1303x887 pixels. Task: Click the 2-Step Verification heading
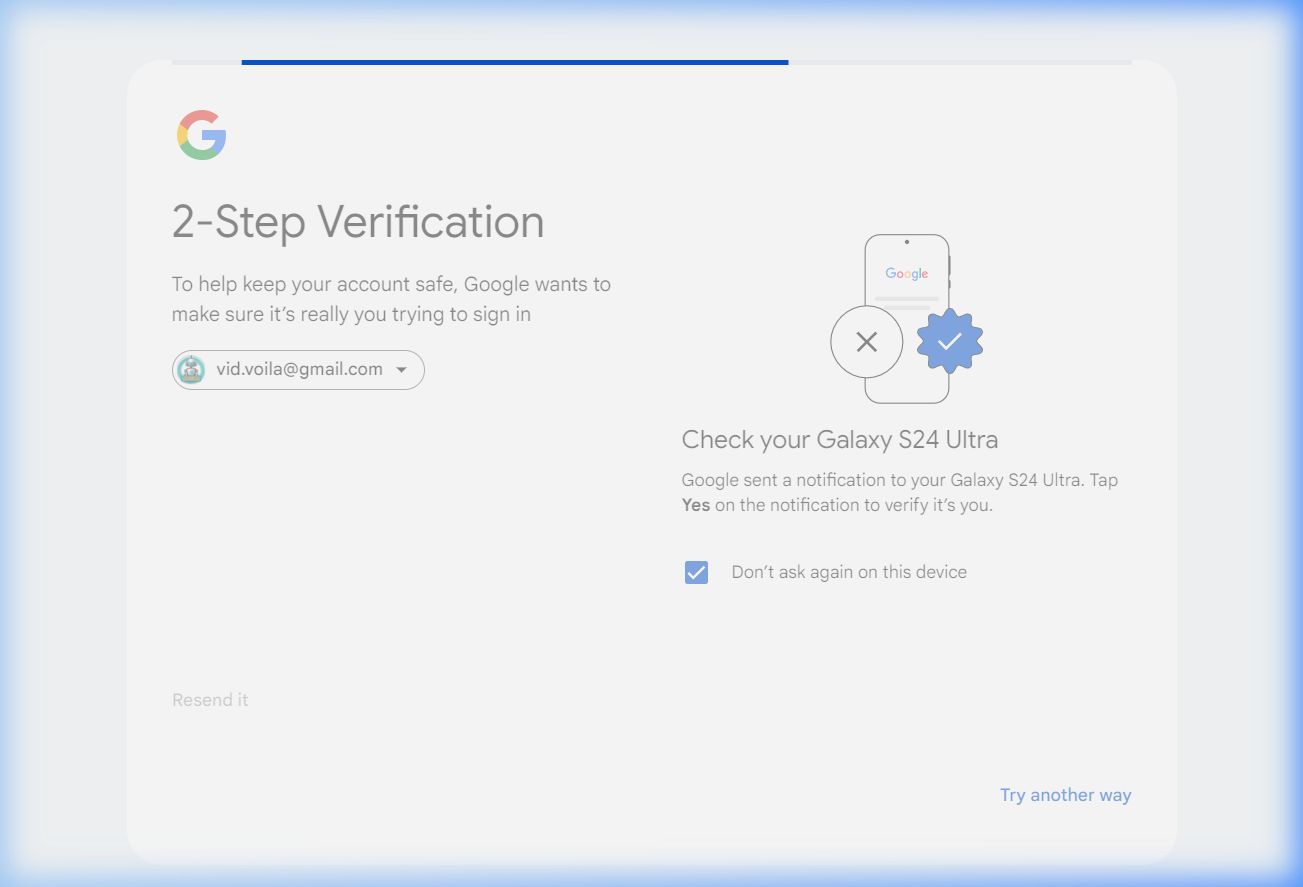click(358, 221)
